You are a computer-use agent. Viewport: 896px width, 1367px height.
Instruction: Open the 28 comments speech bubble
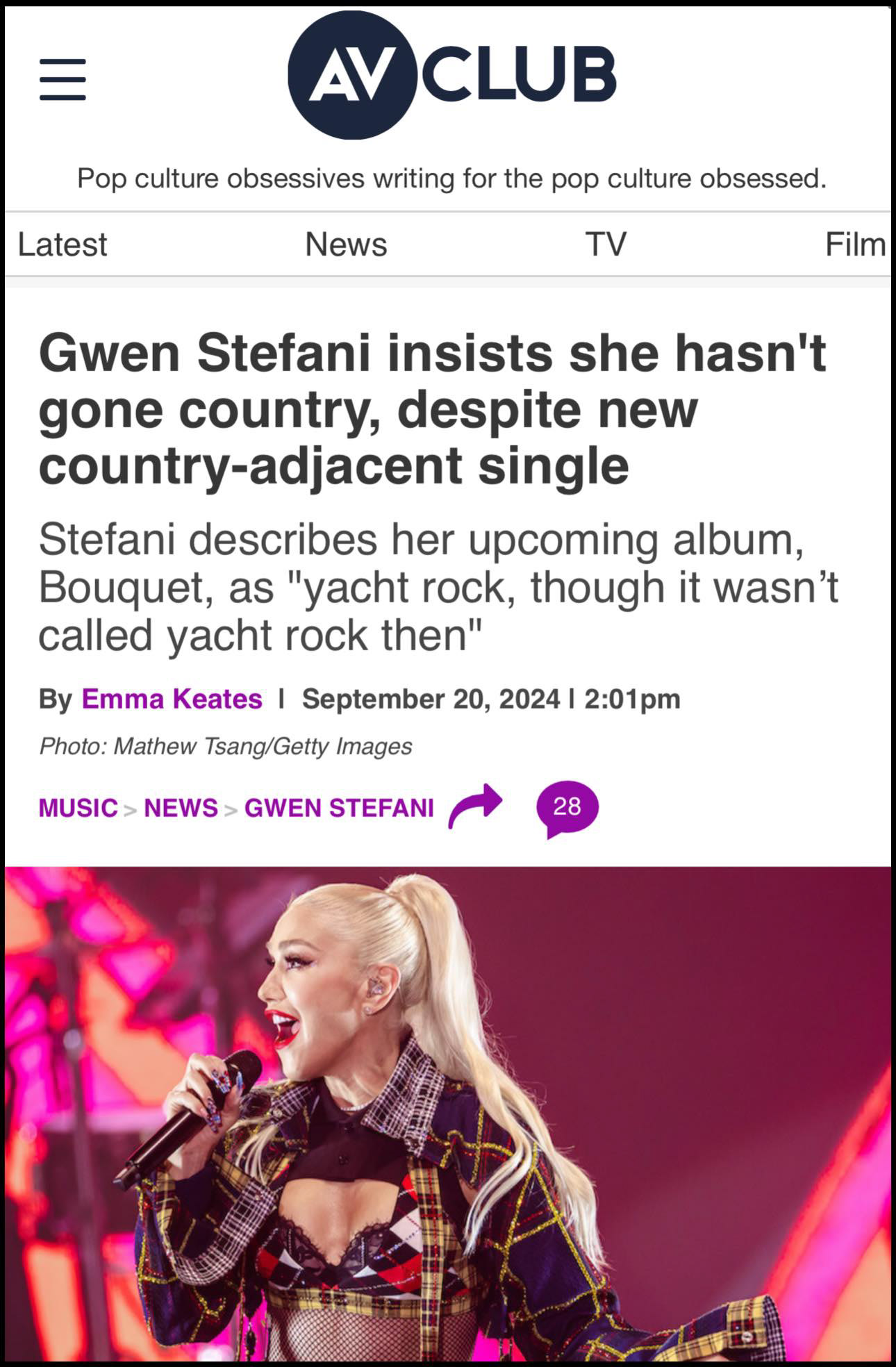(567, 809)
